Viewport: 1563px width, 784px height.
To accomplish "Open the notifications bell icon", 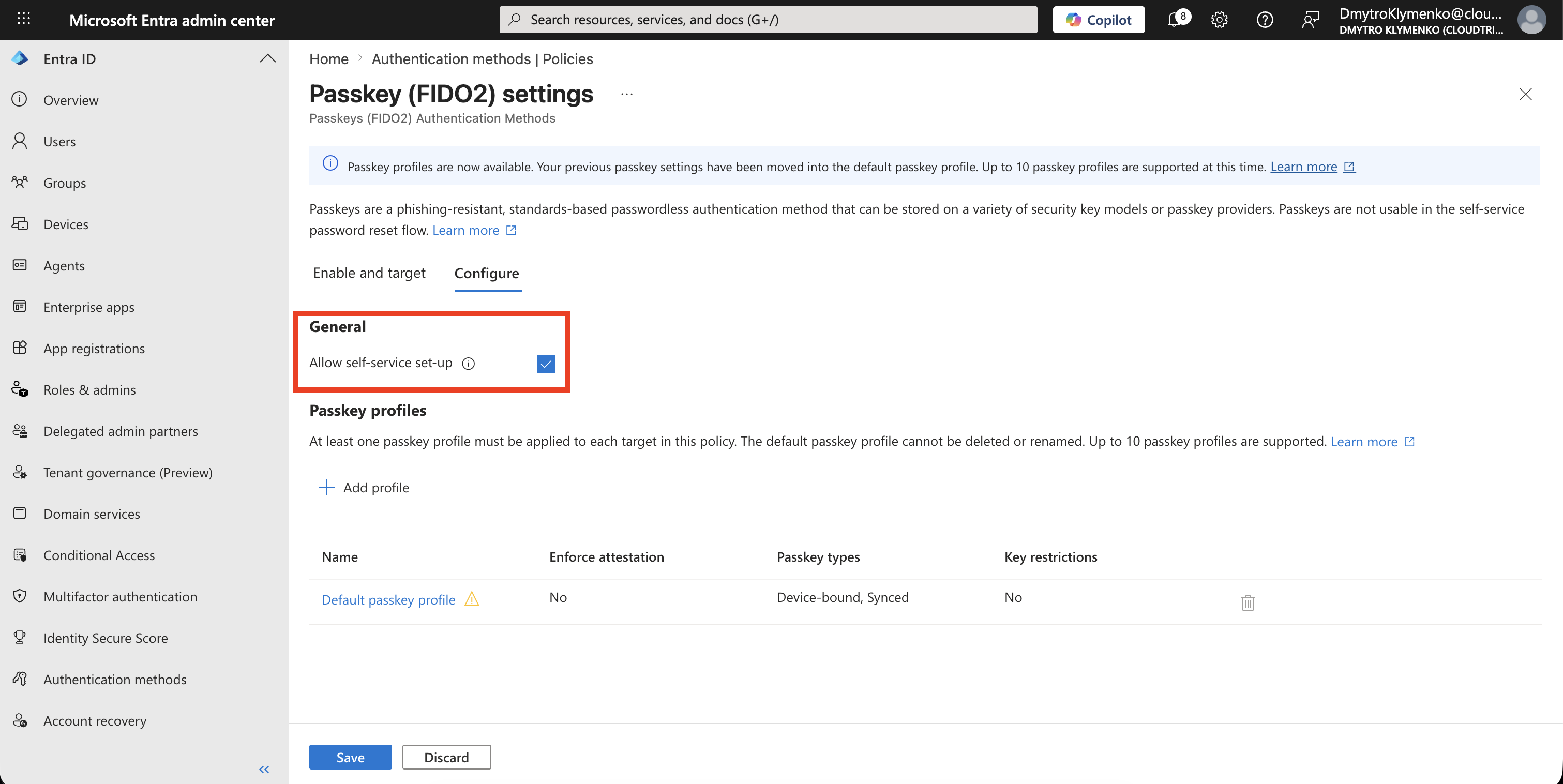I will (1174, 20).
